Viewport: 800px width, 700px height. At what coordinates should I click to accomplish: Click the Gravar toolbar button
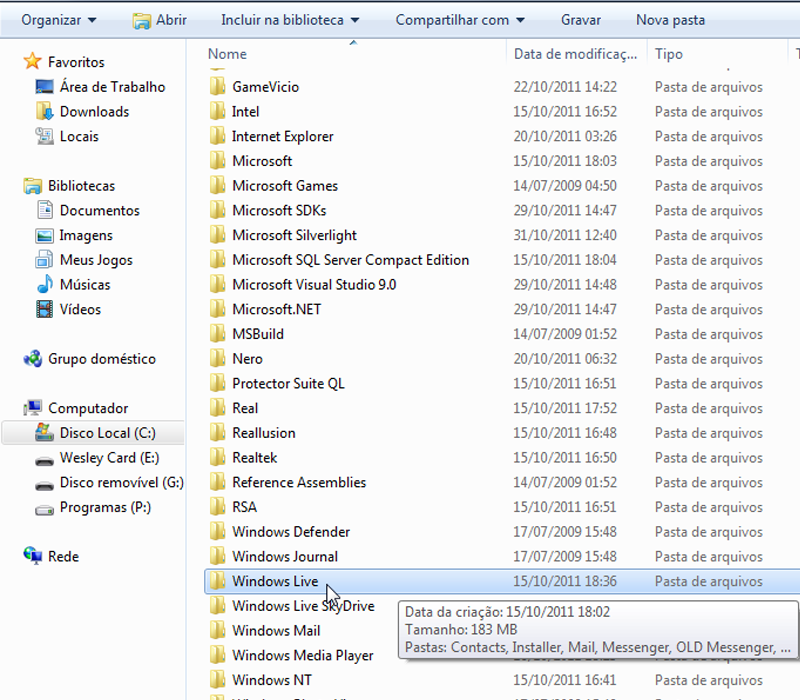click(581, 20)
